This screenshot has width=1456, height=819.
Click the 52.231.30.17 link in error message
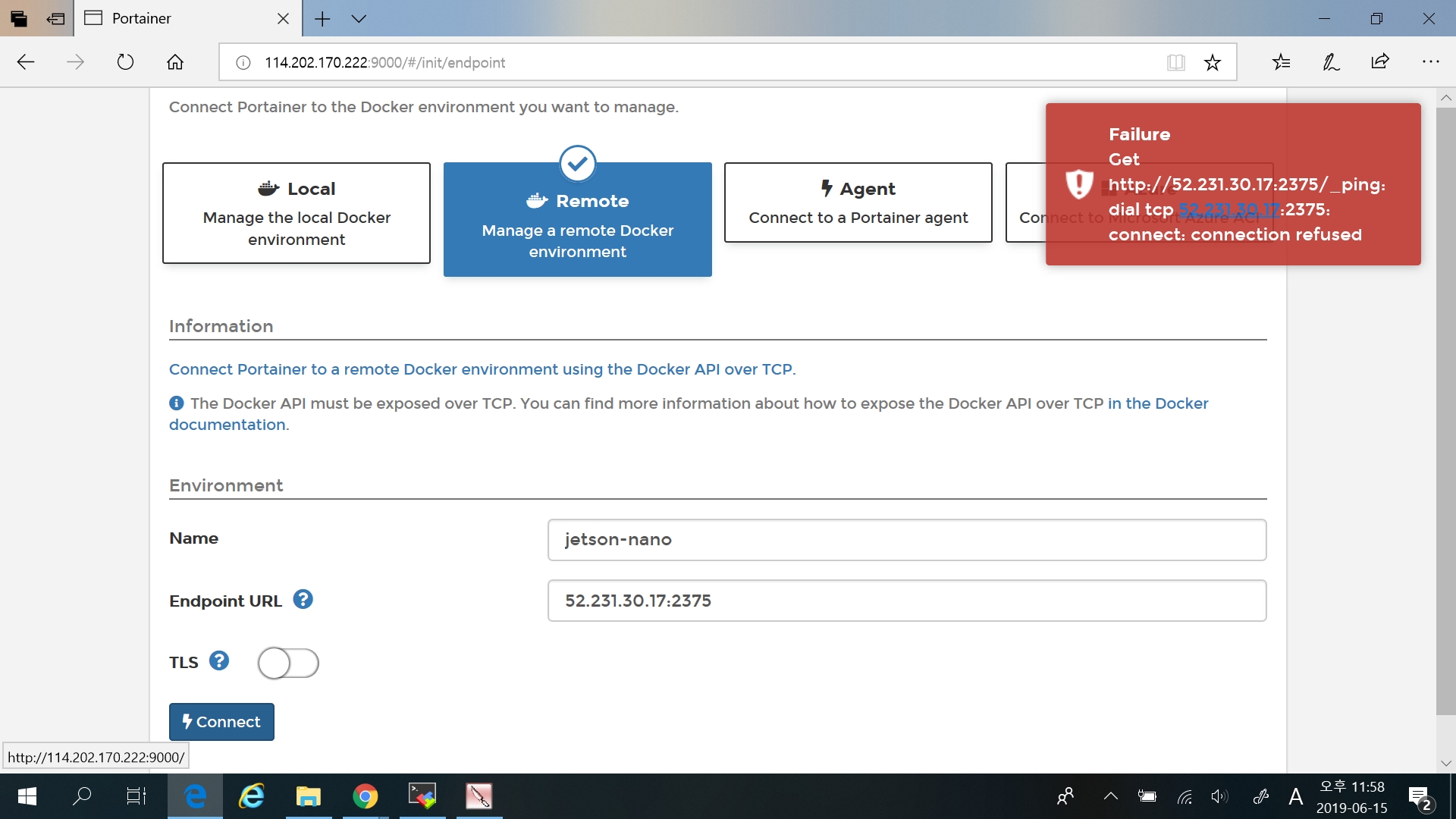coord(1229,209)
